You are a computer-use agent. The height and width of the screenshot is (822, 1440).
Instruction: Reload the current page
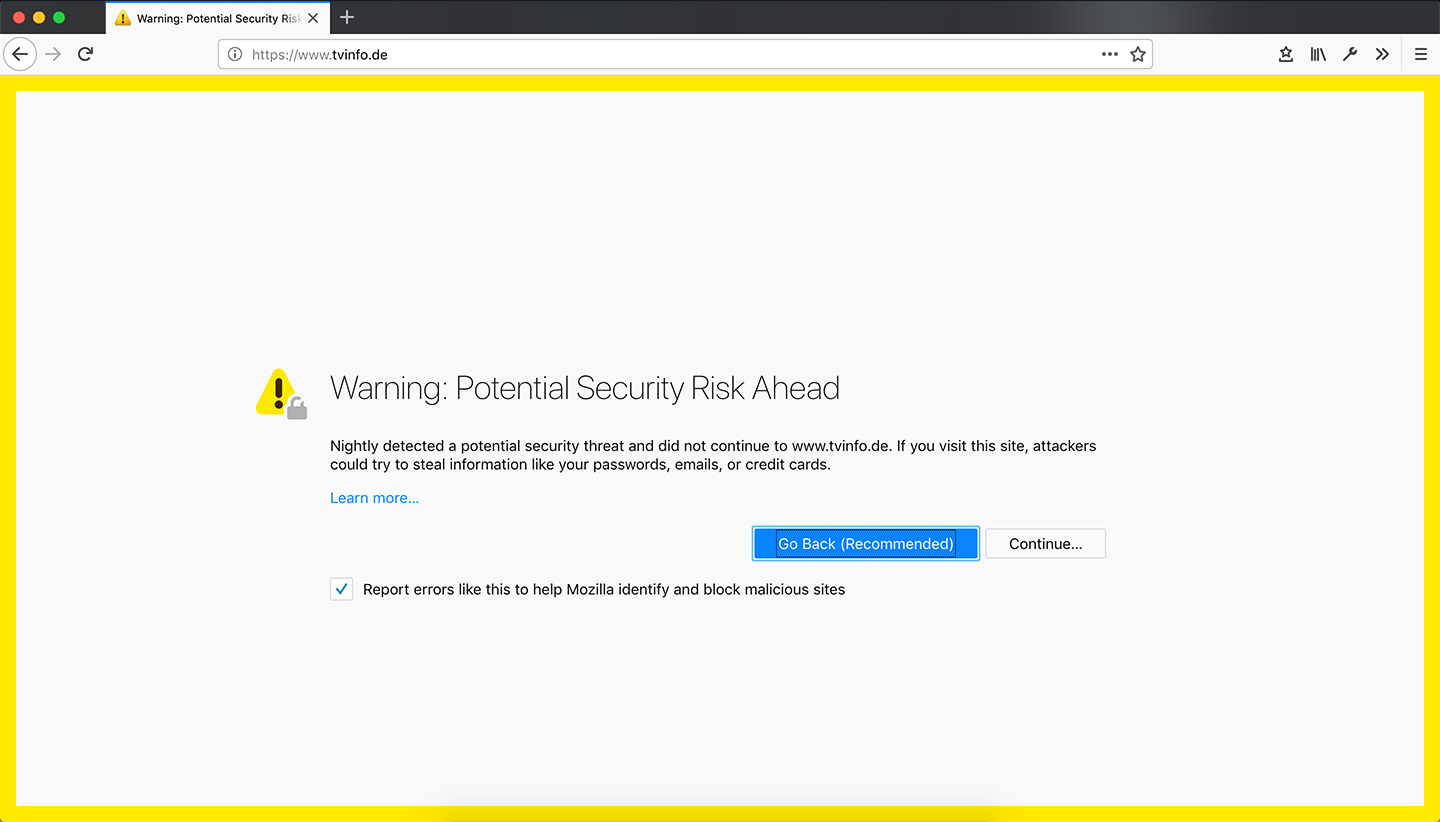coord(86,54)
